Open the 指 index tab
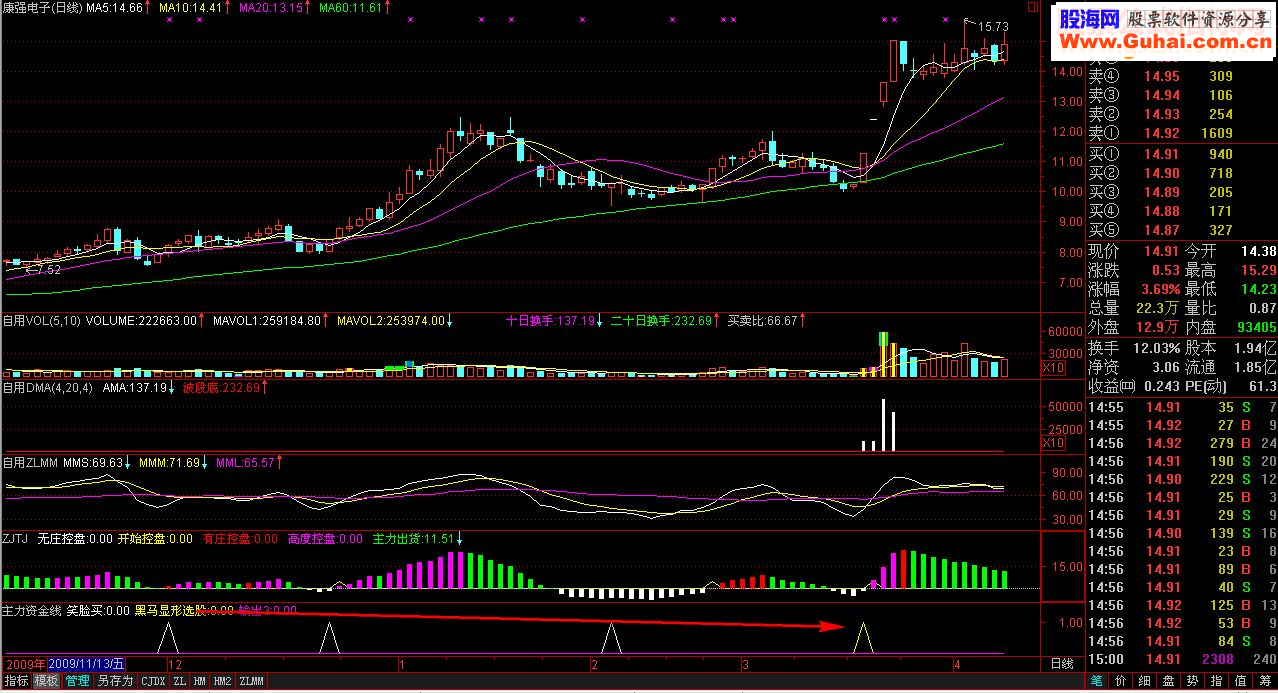The height and width of the screenshot is (693, 1278). click(1217, 681)
